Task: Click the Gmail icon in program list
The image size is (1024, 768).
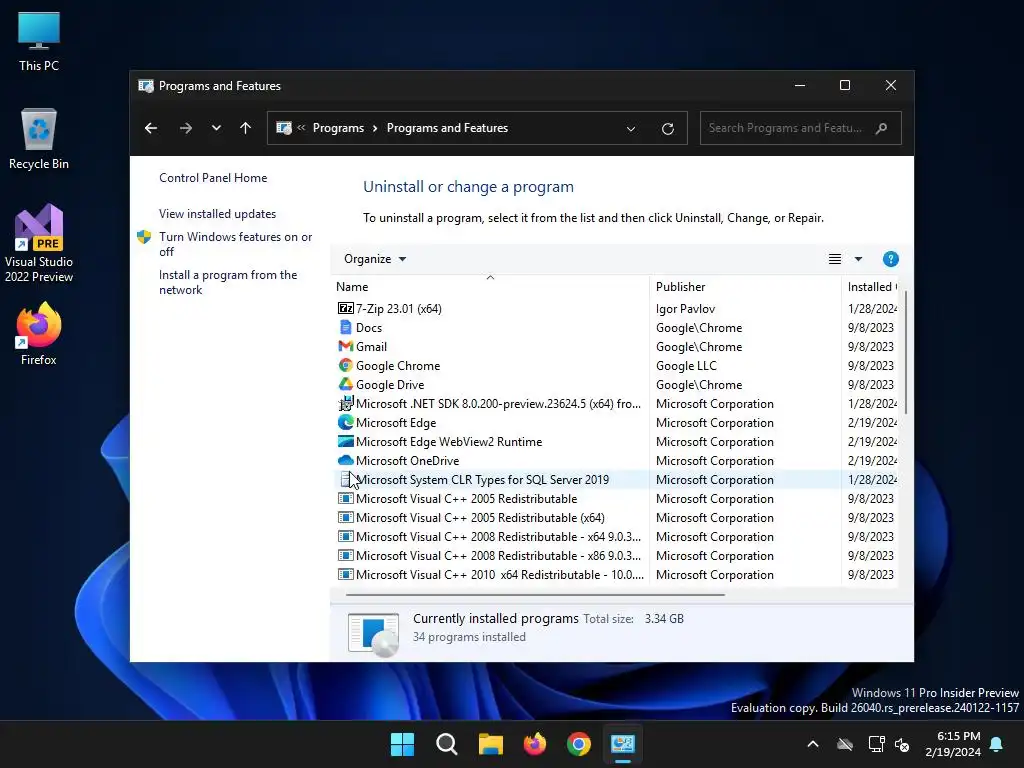Action: 345,346
